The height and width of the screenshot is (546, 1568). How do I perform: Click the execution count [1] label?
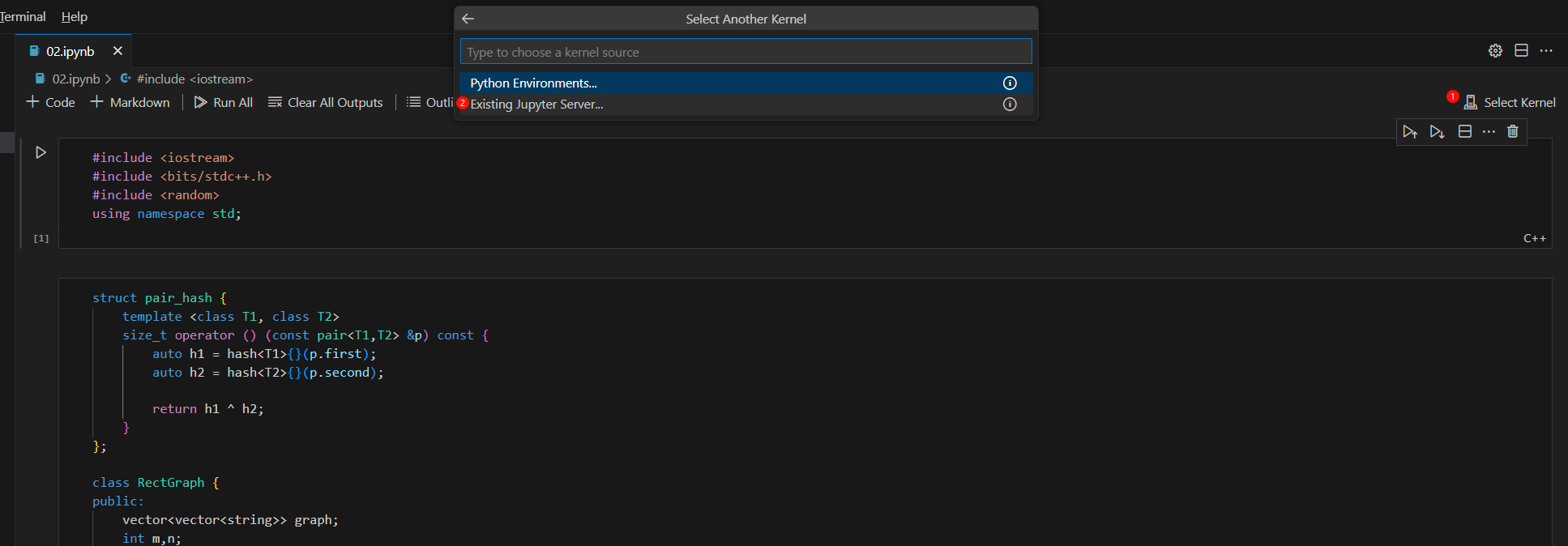(41, 238)
